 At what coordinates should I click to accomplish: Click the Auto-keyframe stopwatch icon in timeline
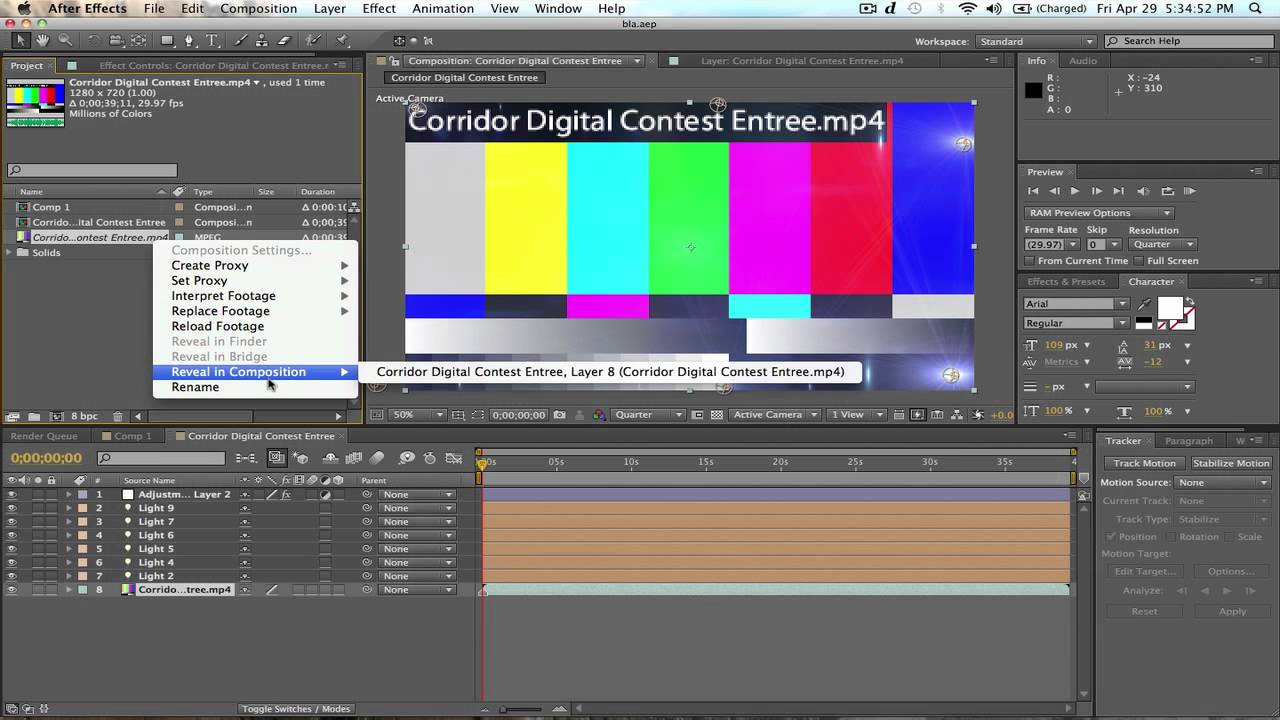click(x=429, y=458)
